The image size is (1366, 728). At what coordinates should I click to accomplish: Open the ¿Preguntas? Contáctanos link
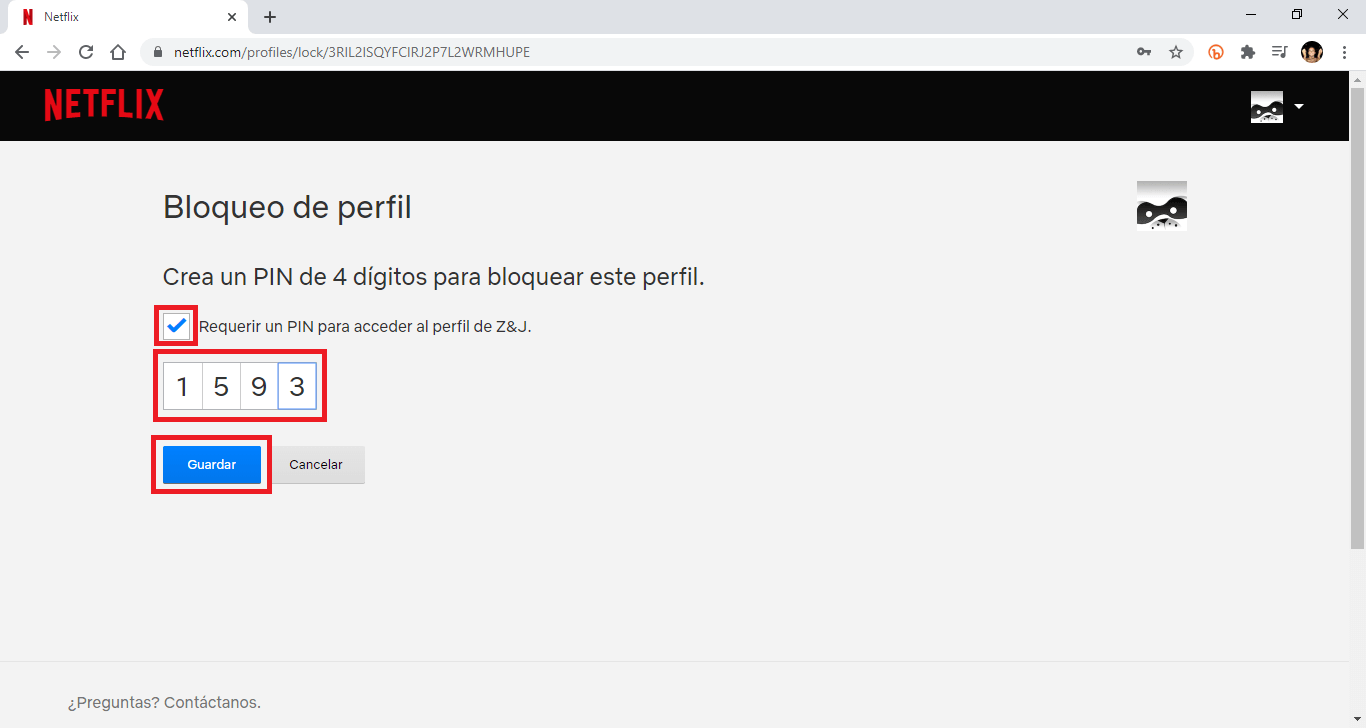pos(164,703)
